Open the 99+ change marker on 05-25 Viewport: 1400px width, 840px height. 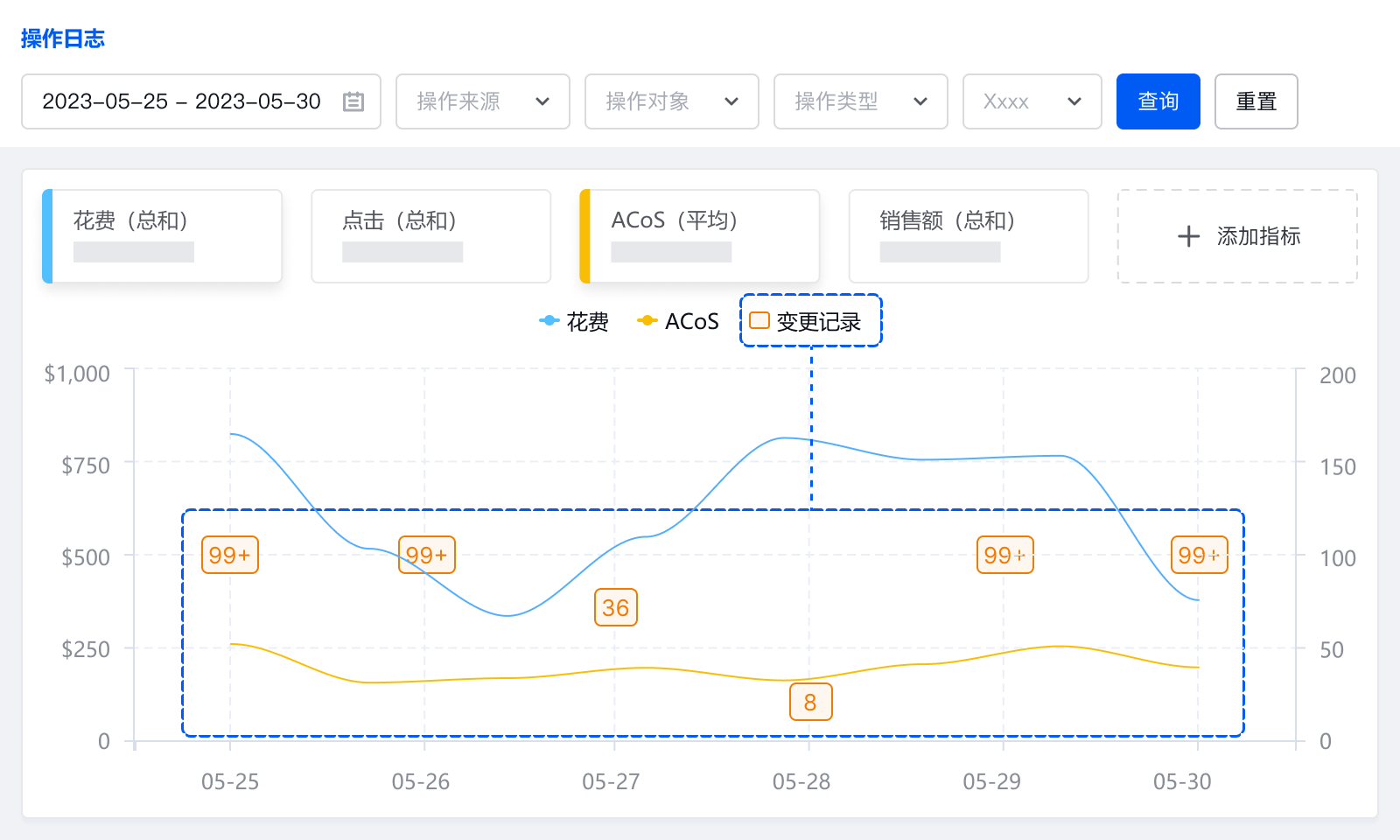(230, 555)
